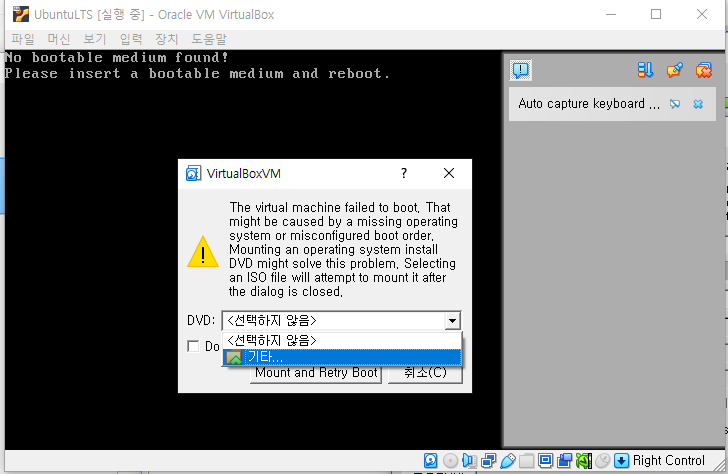The width and height of the screenshot is (728, 474).
Task: Click the USB devices status icon
Action: pos(507,461)
